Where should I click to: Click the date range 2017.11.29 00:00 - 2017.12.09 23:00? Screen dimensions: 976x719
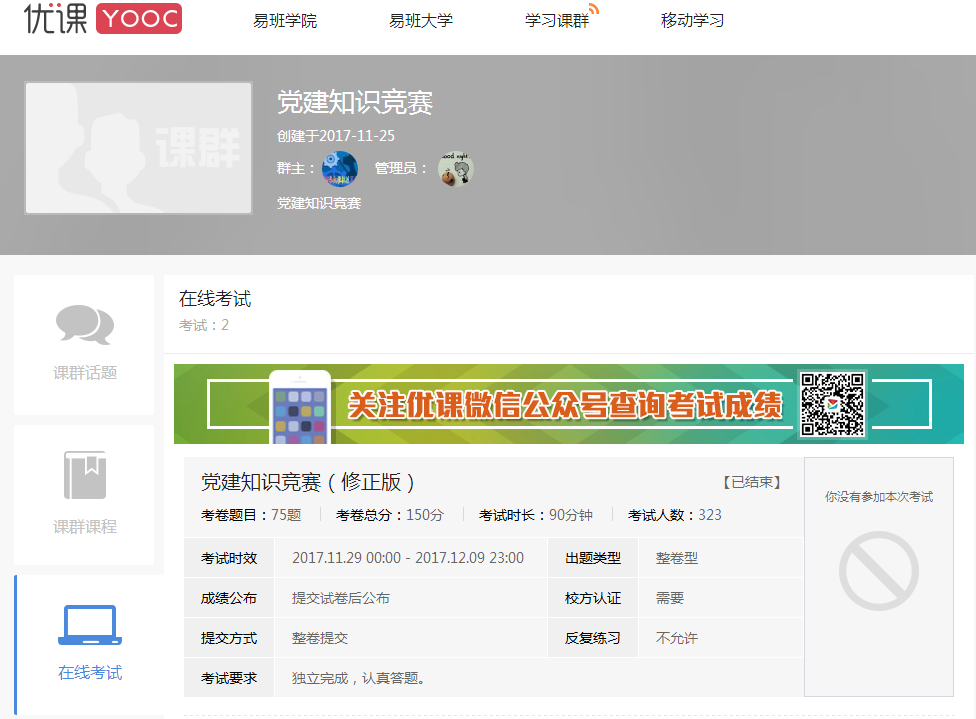(408, 558)
